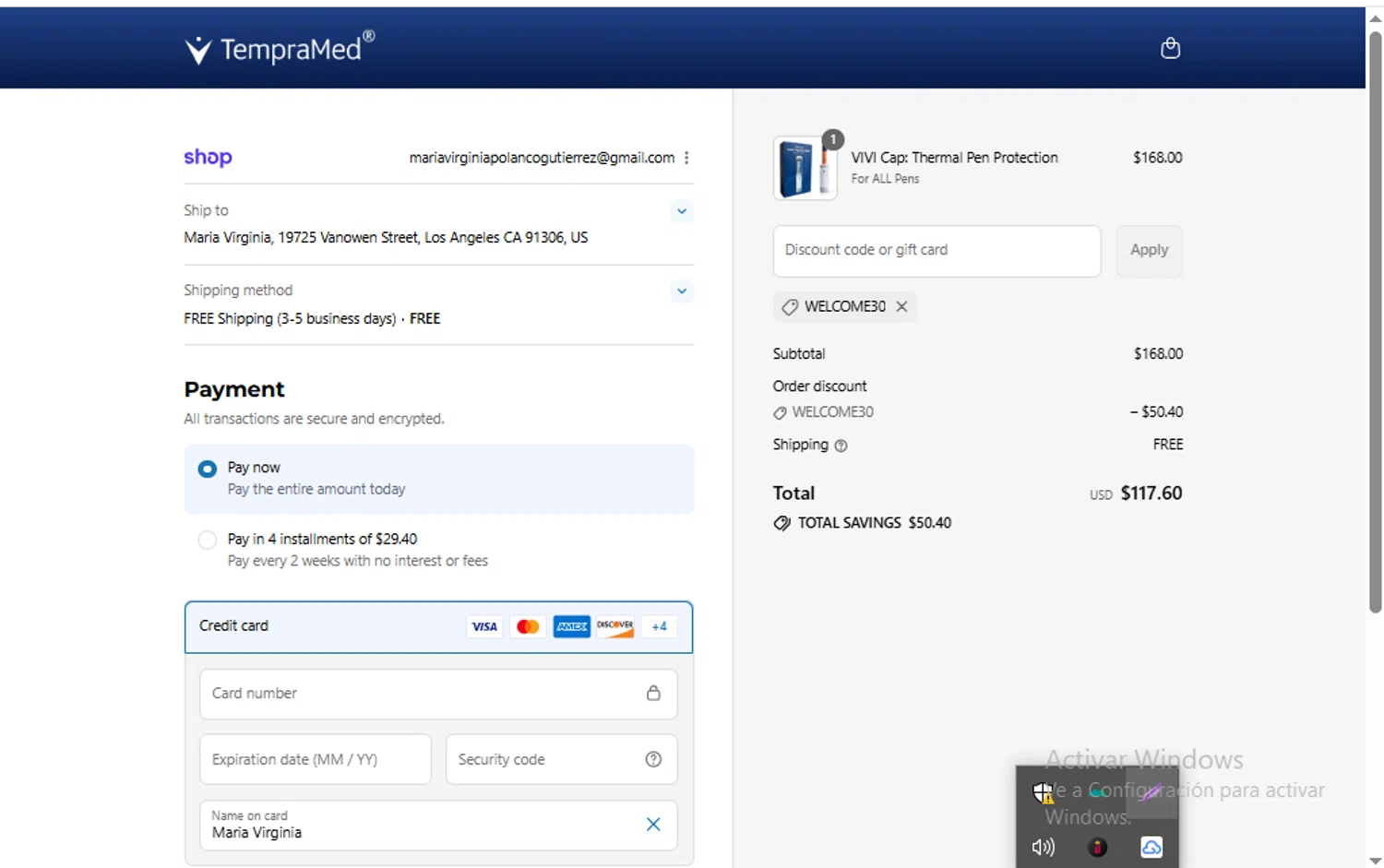1384x868 pixels.
Task: Click 'All transactions are secure and encrypted.' text
Action: pyautogui.click(x=314, y=419)
